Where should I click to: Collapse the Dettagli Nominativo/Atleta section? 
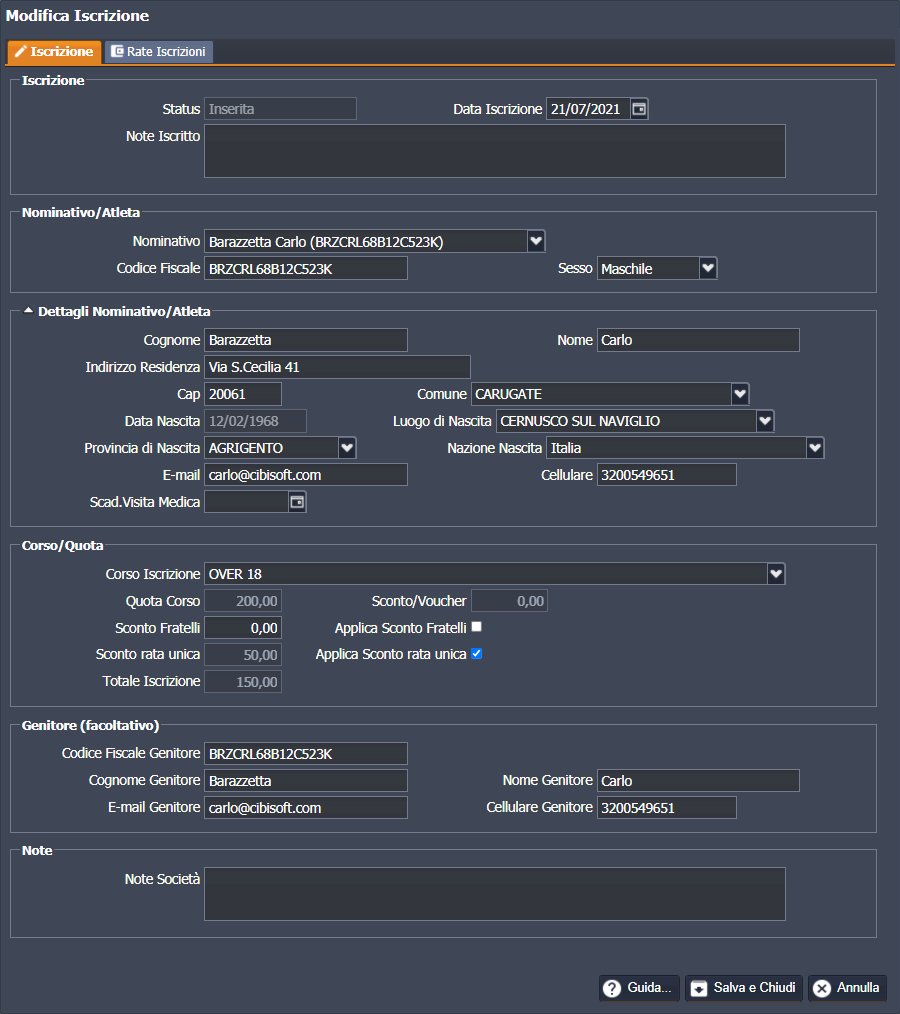coord(28,311)
